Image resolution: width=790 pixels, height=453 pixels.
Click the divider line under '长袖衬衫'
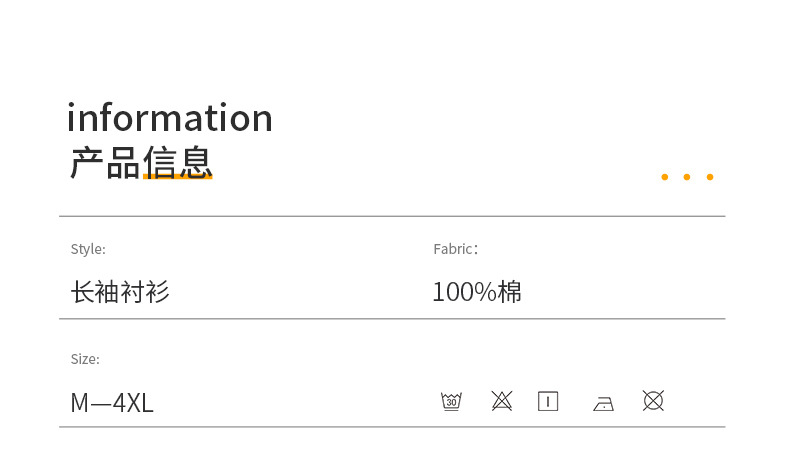click(x=392, y=319)
